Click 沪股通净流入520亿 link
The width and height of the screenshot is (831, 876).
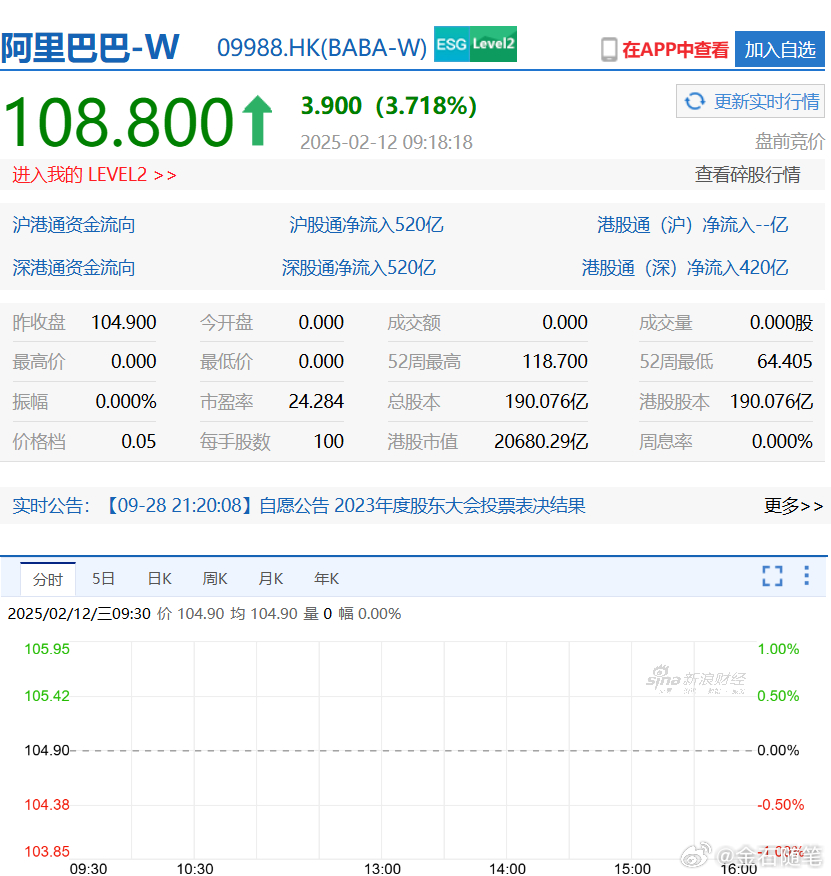point(366,225)
